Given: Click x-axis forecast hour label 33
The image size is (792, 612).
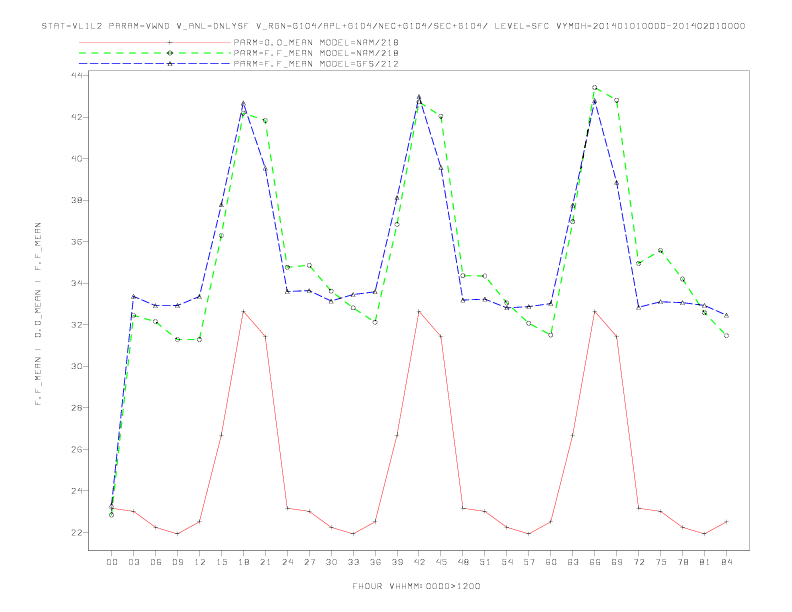Looking at the screenshot, I should [x=353, y=562].
